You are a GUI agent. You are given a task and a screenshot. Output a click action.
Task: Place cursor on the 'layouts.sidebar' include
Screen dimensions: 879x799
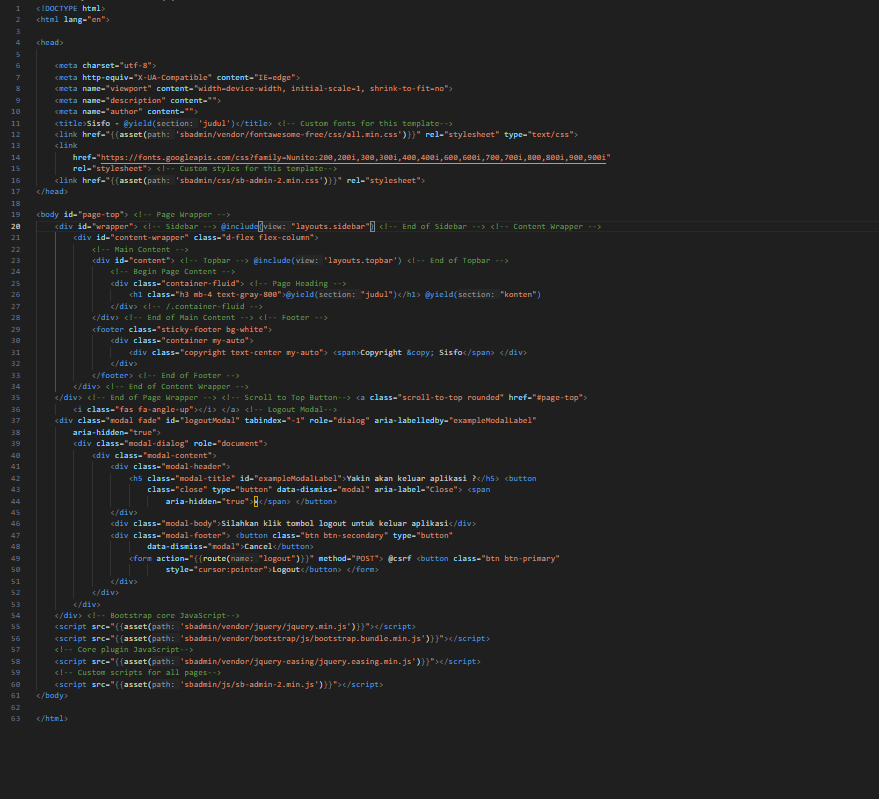[331, 227]
